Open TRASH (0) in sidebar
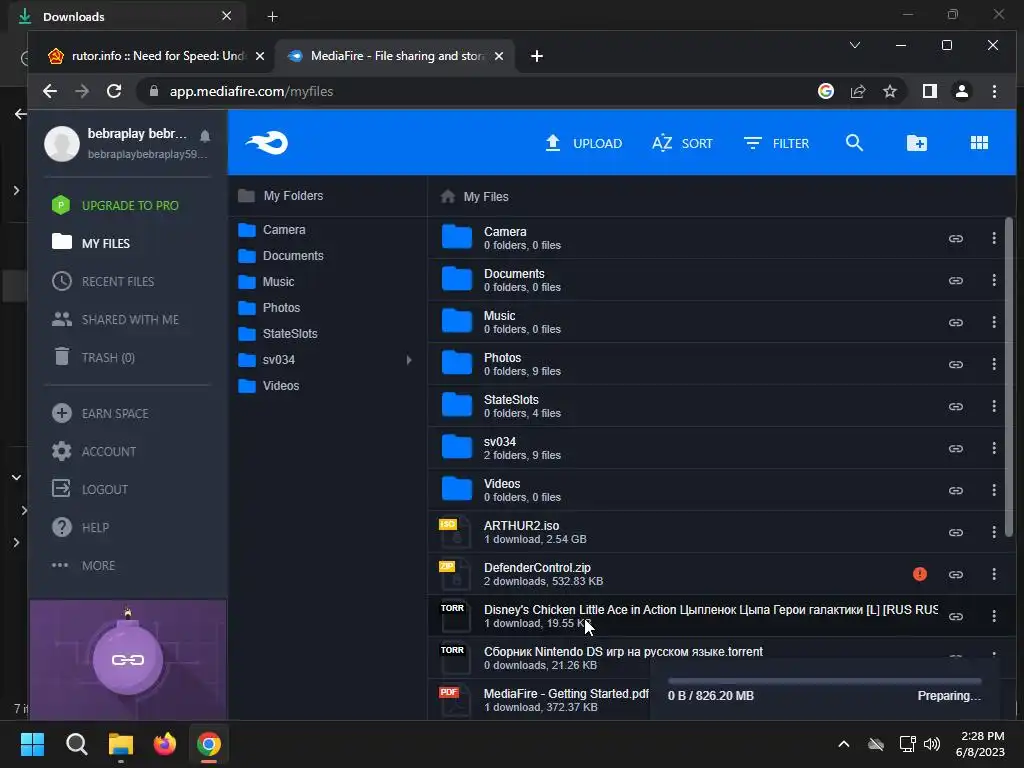Image resolution: width=1024 pixels, height=768 pixels. (x=93, y=357)
